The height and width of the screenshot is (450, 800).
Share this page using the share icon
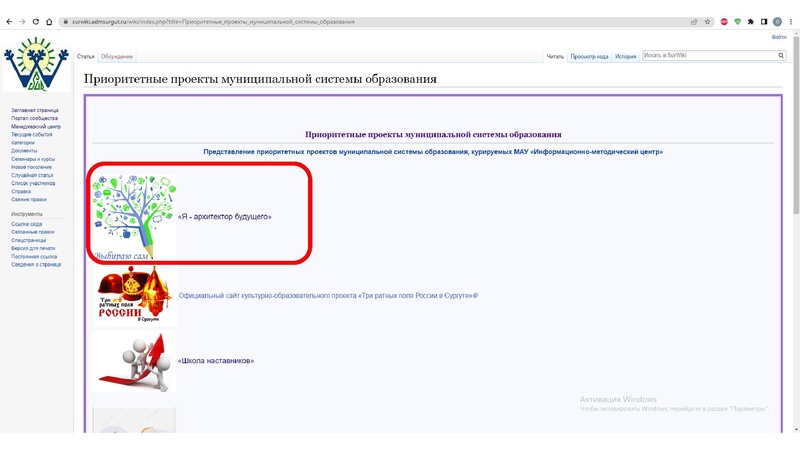pyautogui.click(x=694, y=22)
